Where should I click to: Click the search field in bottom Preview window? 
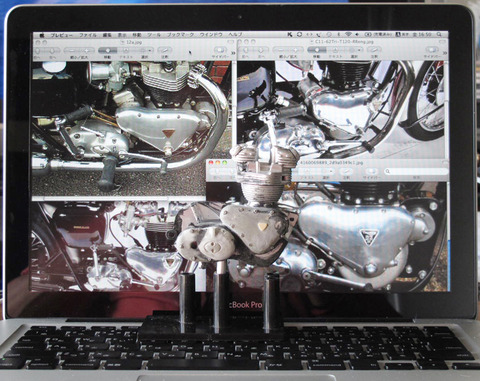pyautogui.click(x=416, y=171)
